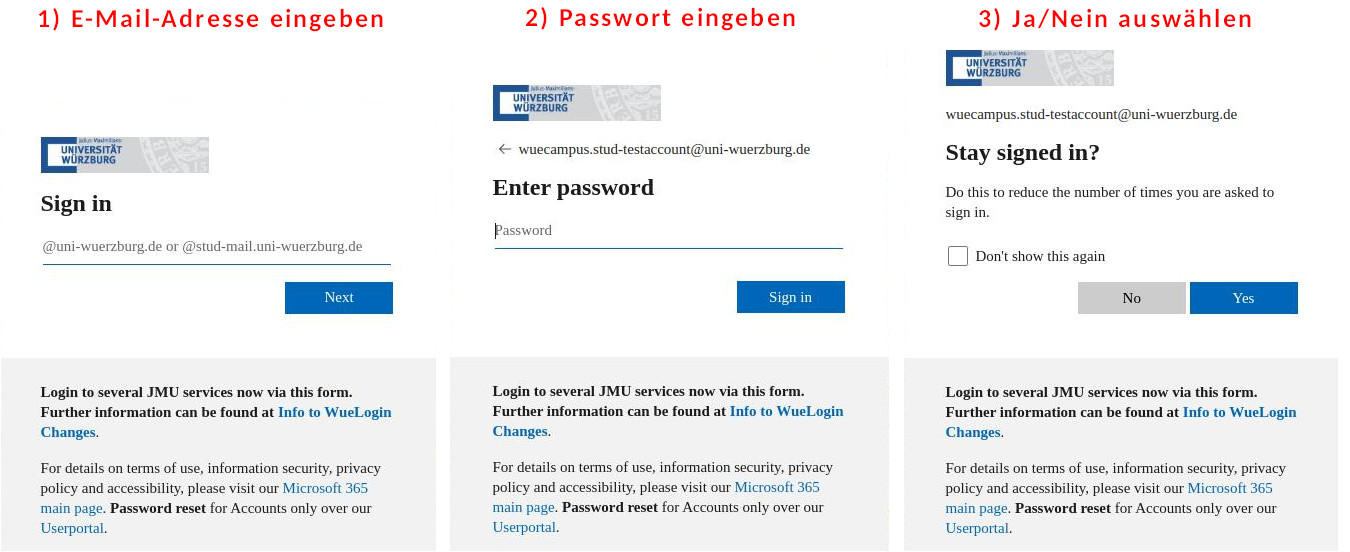1350x552 pixels.
Task: Click into the Password field
Action: 668,230
